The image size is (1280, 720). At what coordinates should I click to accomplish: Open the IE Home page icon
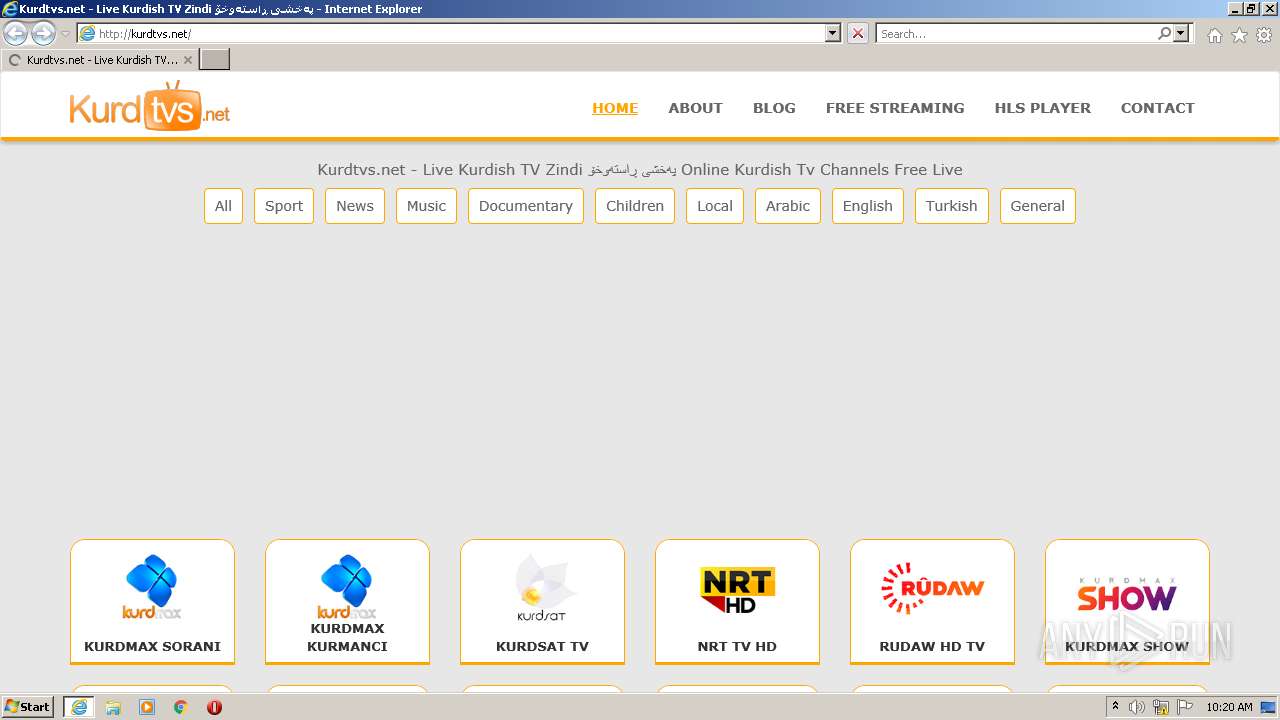[1214, 35]
